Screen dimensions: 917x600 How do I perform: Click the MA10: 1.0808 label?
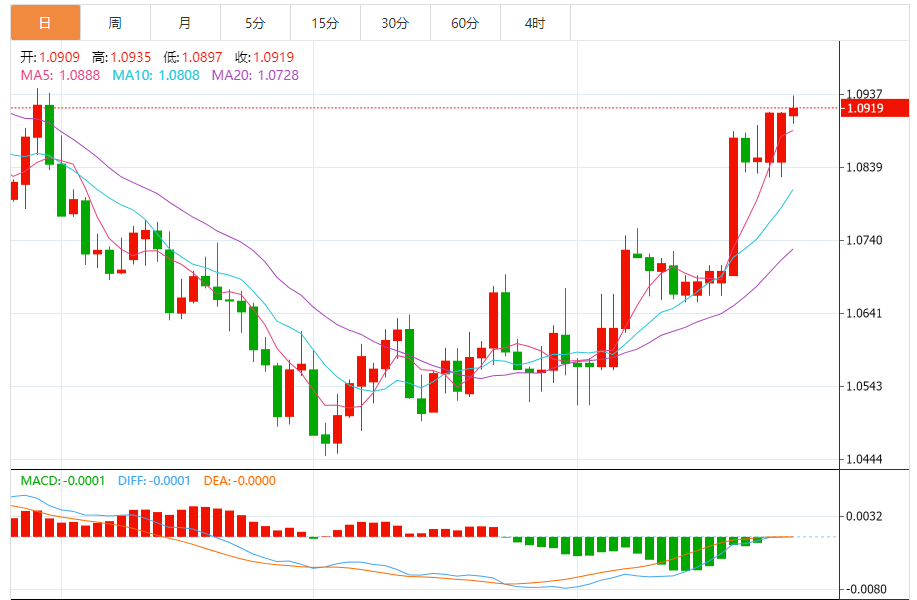tap(156, 75)
